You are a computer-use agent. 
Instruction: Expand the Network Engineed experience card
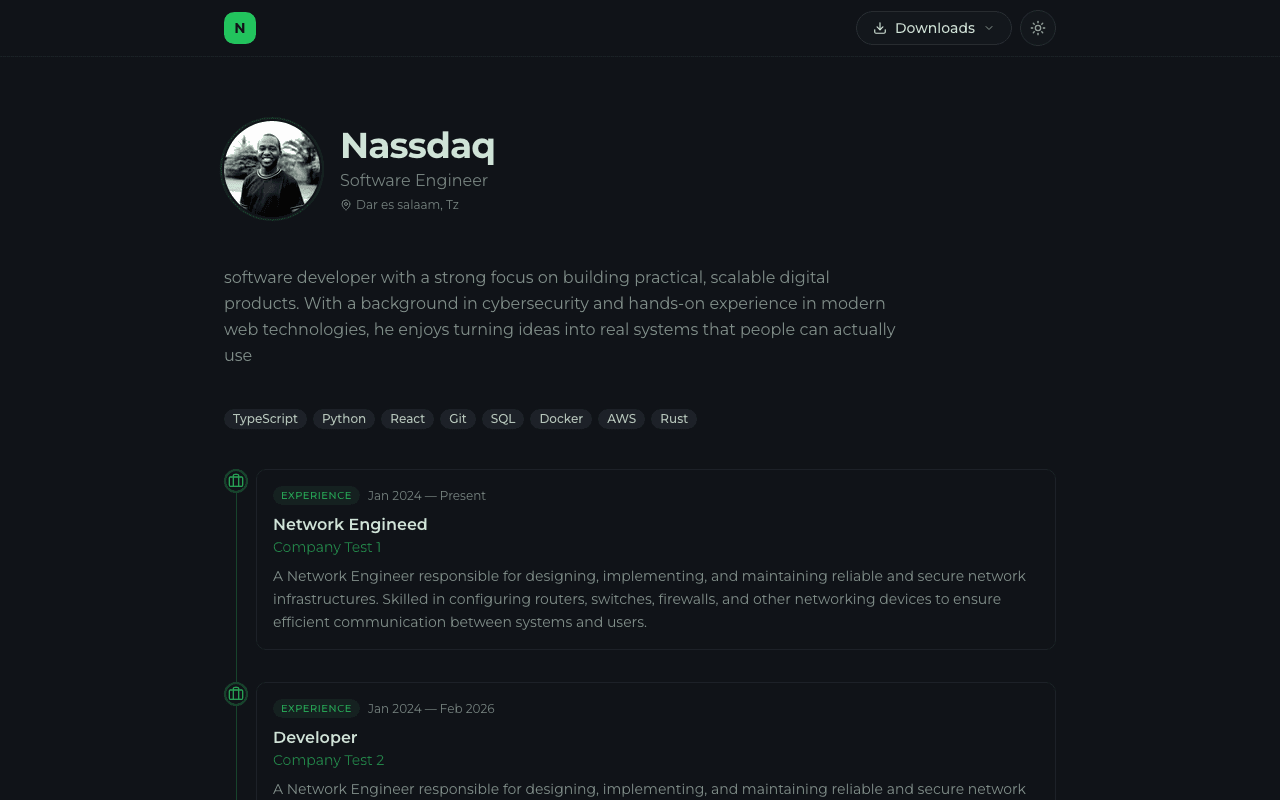coord(656,559)
